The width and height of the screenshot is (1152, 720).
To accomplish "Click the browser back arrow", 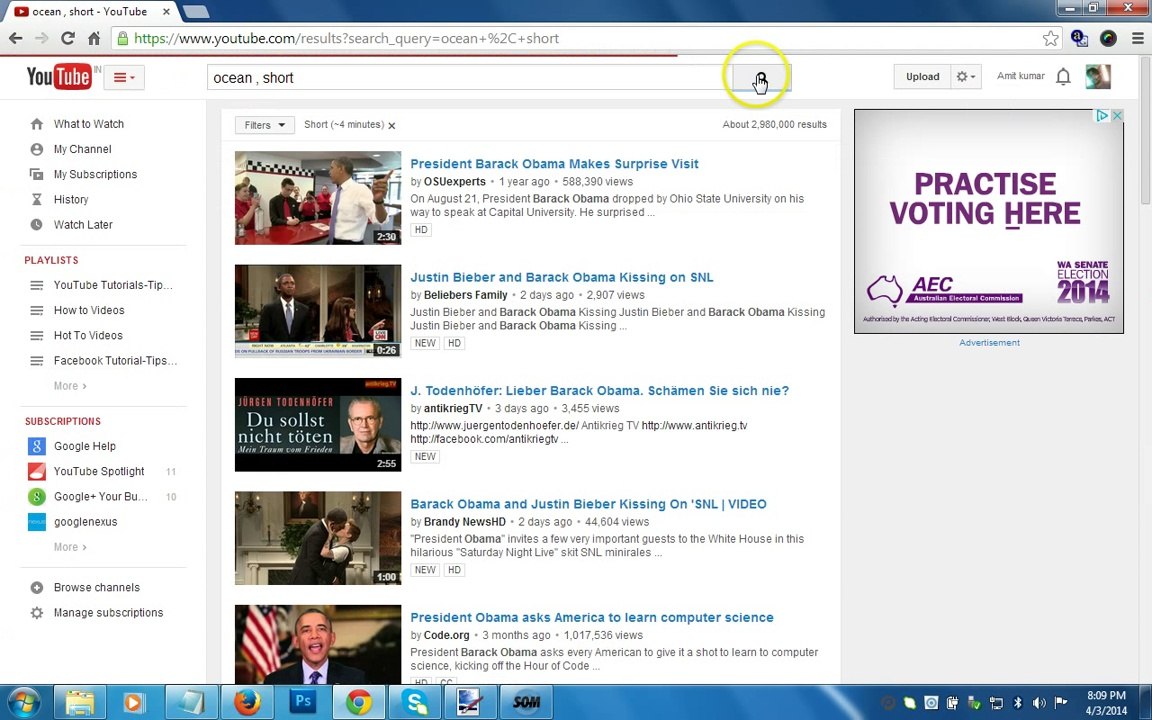I will (15, 38).
